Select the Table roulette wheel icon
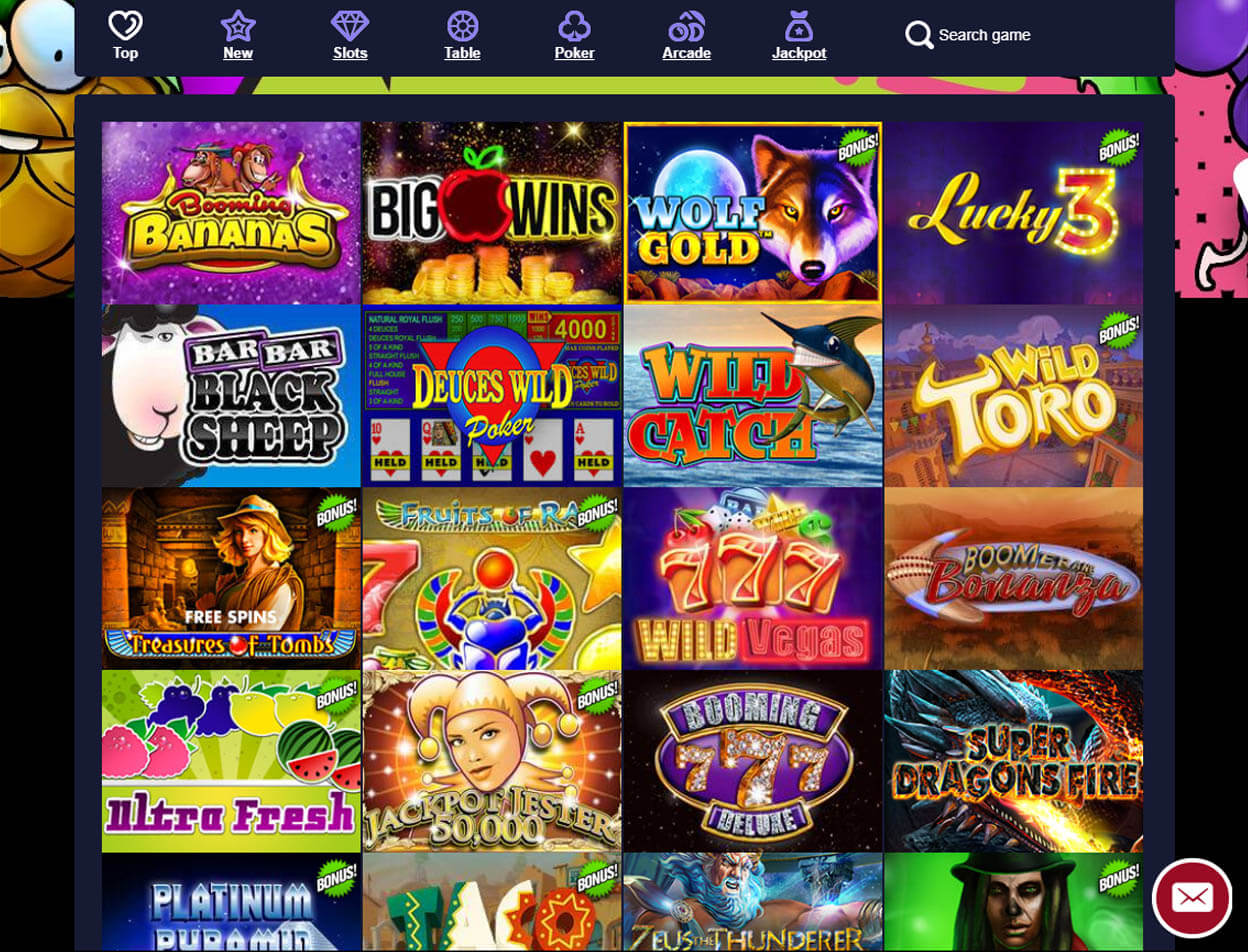This screenshot has height=952, width=1248. click(462, 25)
